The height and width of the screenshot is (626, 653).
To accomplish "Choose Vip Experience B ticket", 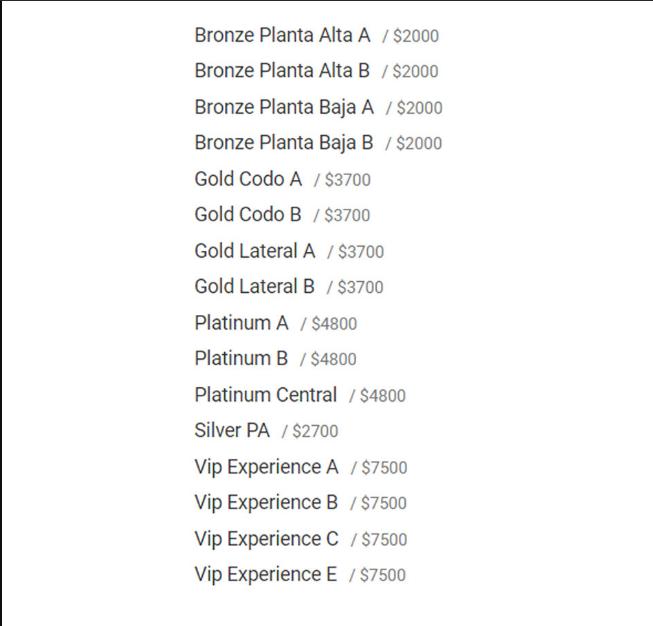I will [x=267, y=503].
